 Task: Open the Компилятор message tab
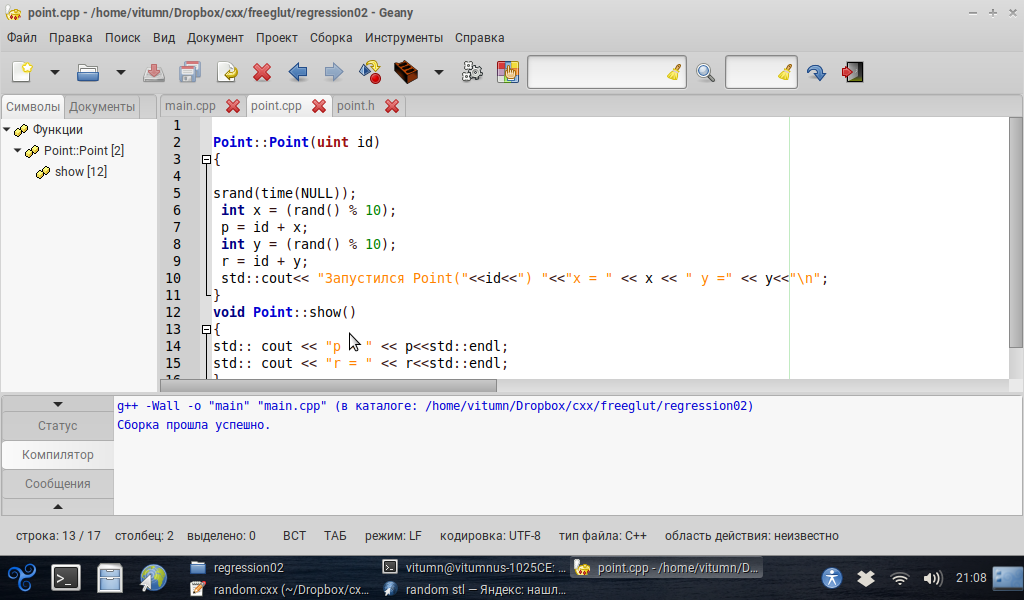[57, 454]
